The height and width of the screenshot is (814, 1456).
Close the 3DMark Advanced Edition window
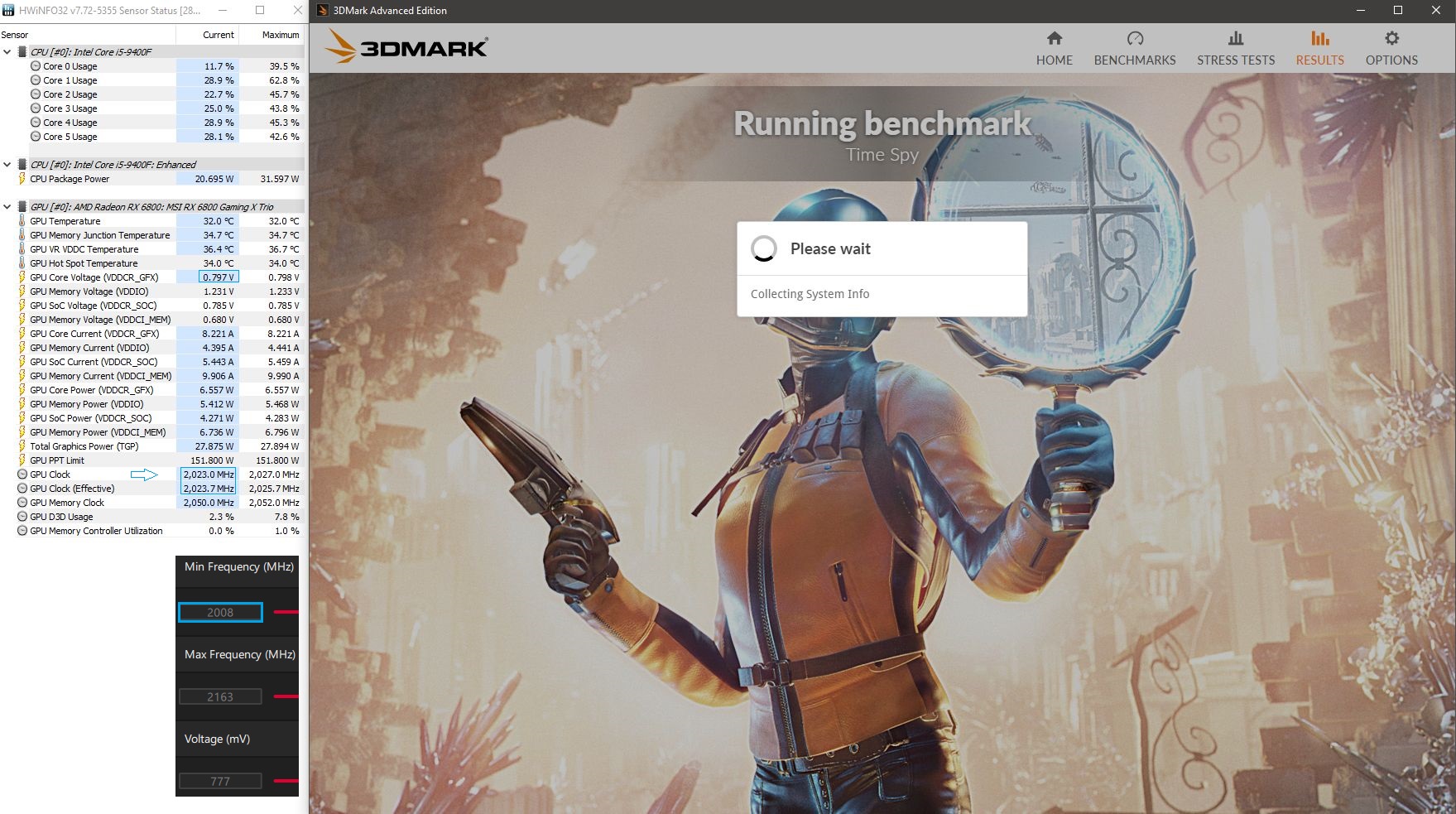(1436, 11)
